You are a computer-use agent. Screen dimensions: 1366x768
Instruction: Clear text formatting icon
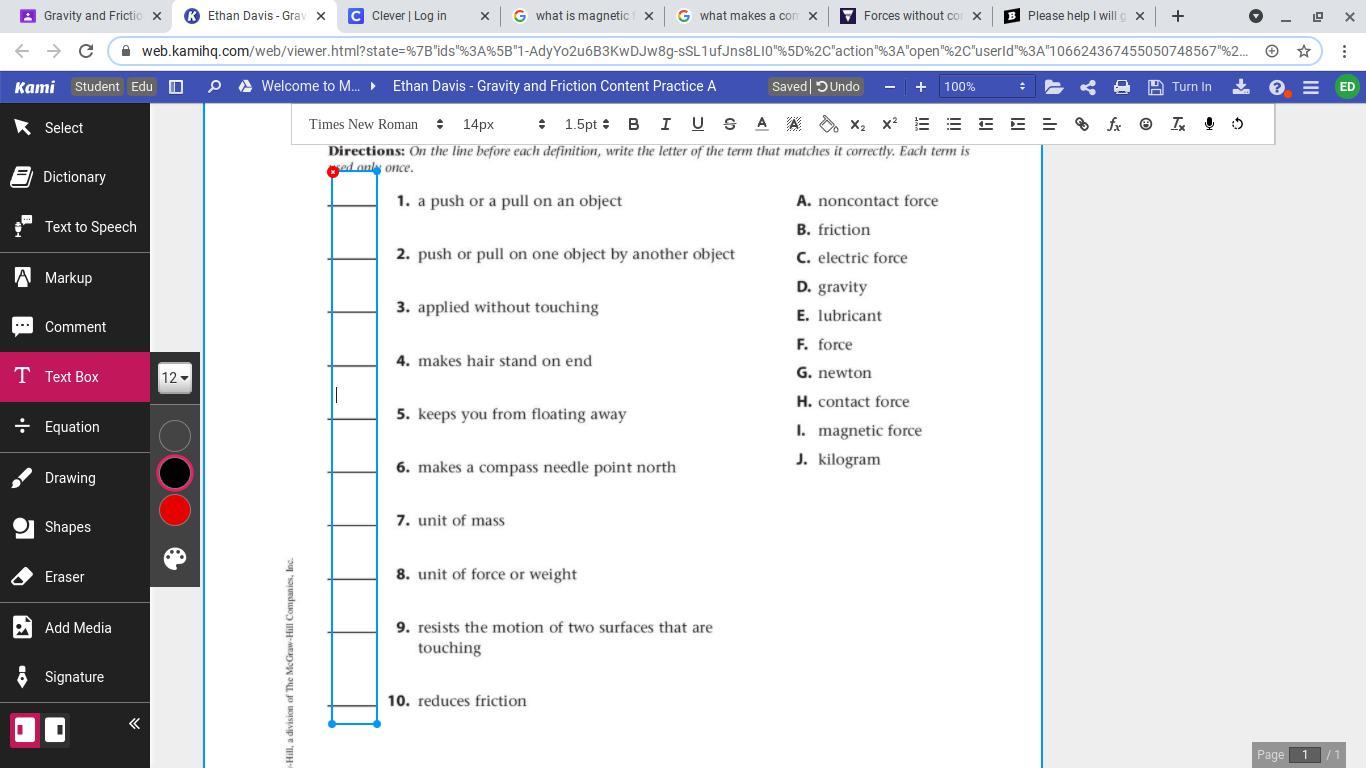[1178, 124]
